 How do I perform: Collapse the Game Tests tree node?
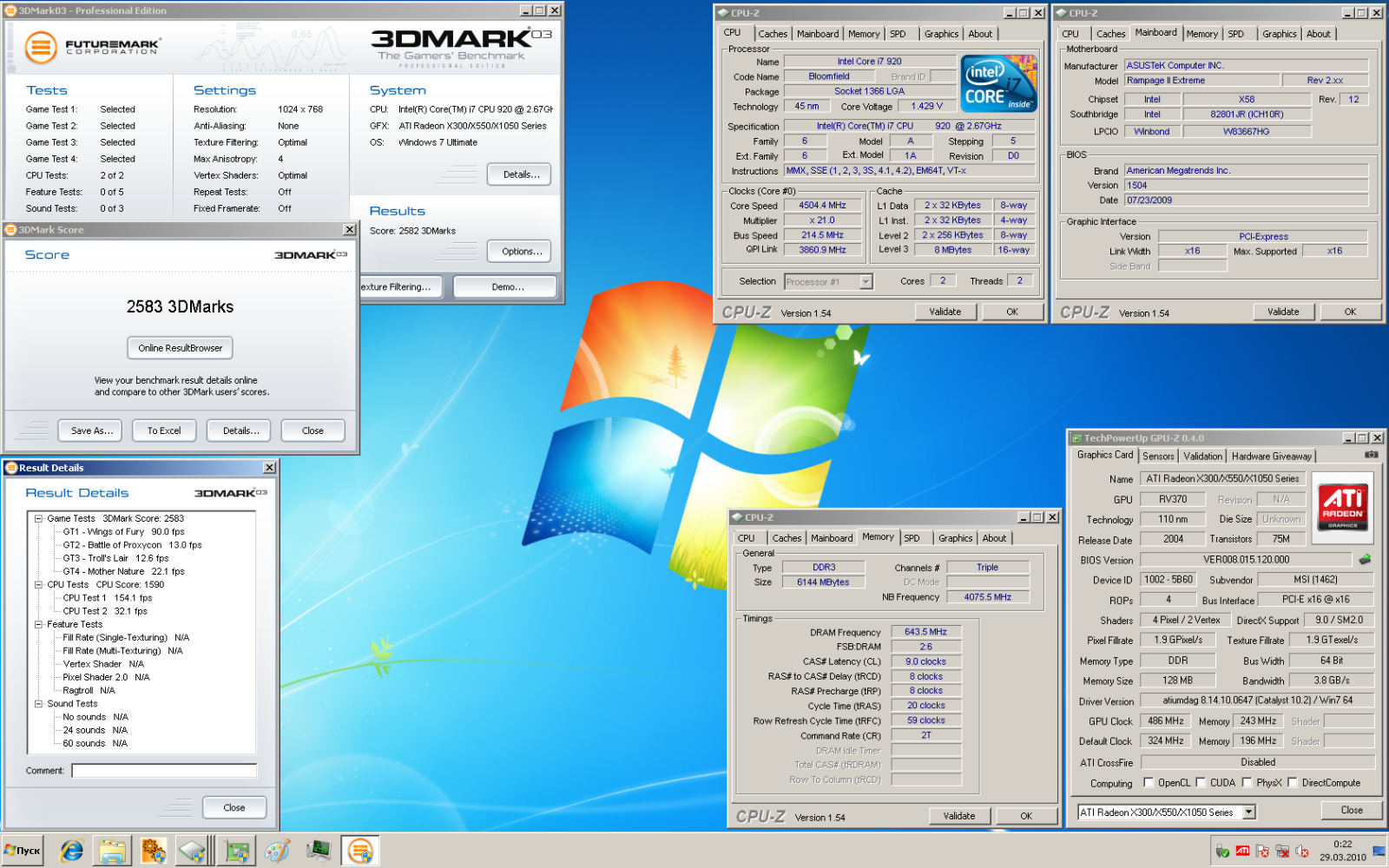(x=39, y=518)
